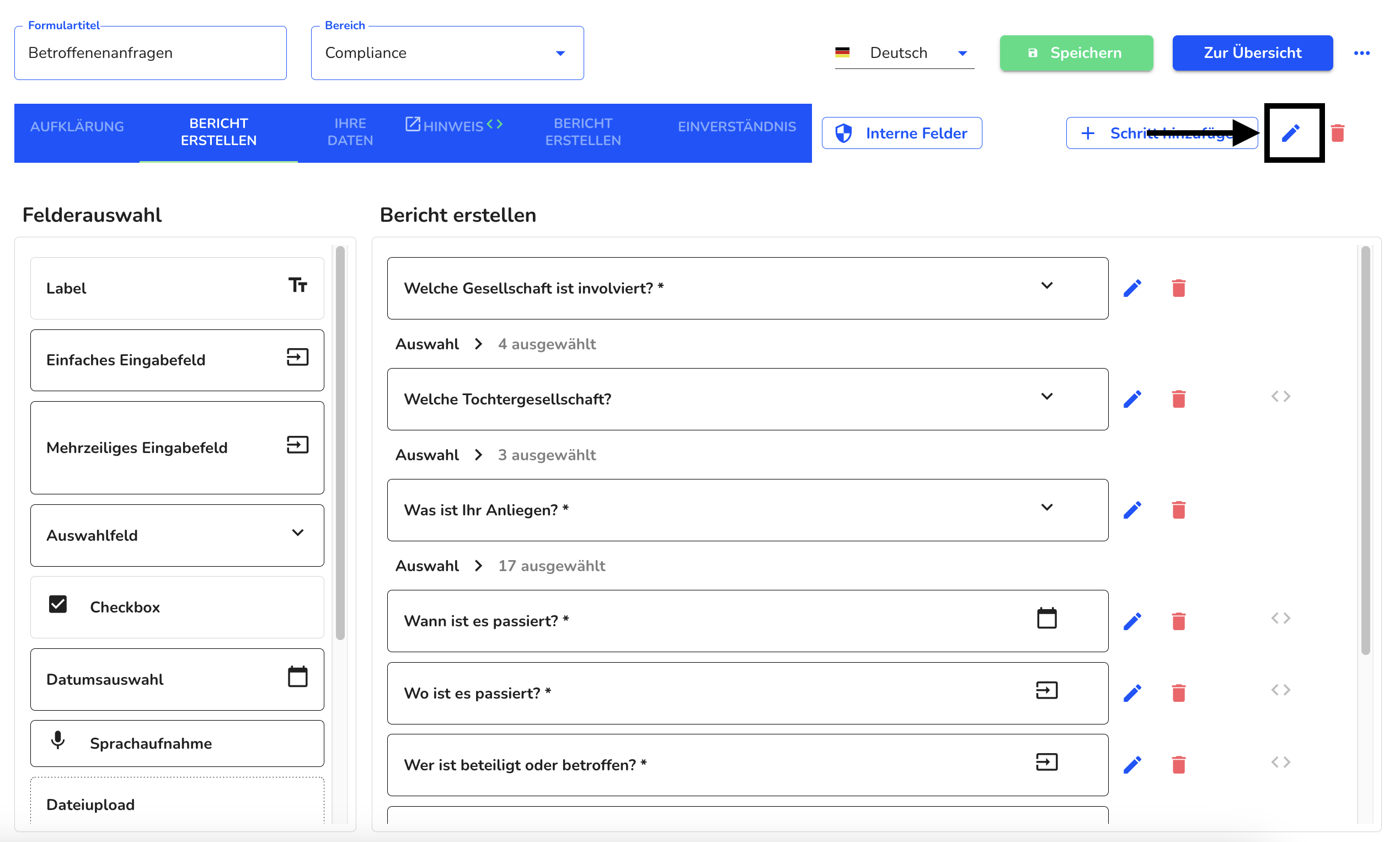Expand the 'Was ist Ihr Anliegen?' dropdown chevron

[x=1046, y=507]
